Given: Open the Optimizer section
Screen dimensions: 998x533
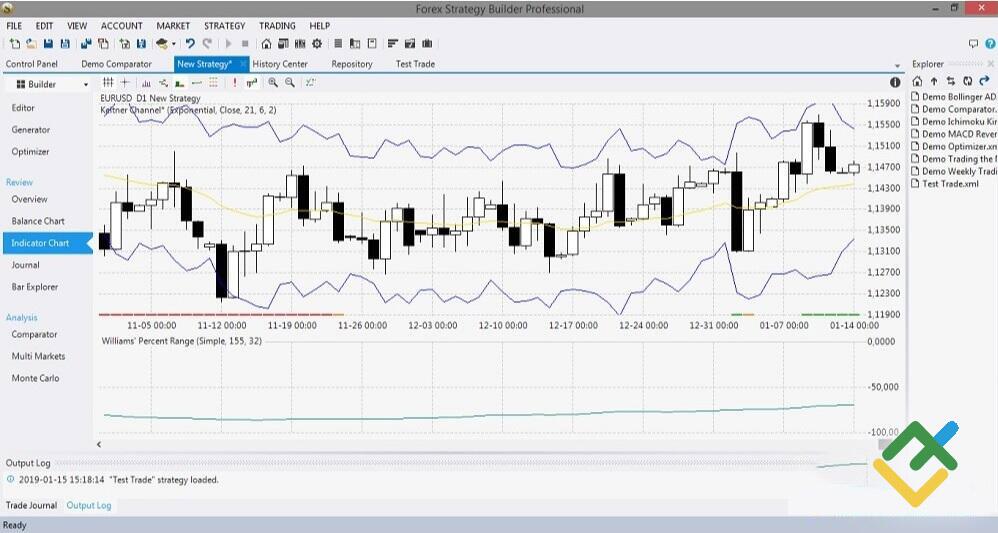Looking at the screenshot, I should [30, 152].
